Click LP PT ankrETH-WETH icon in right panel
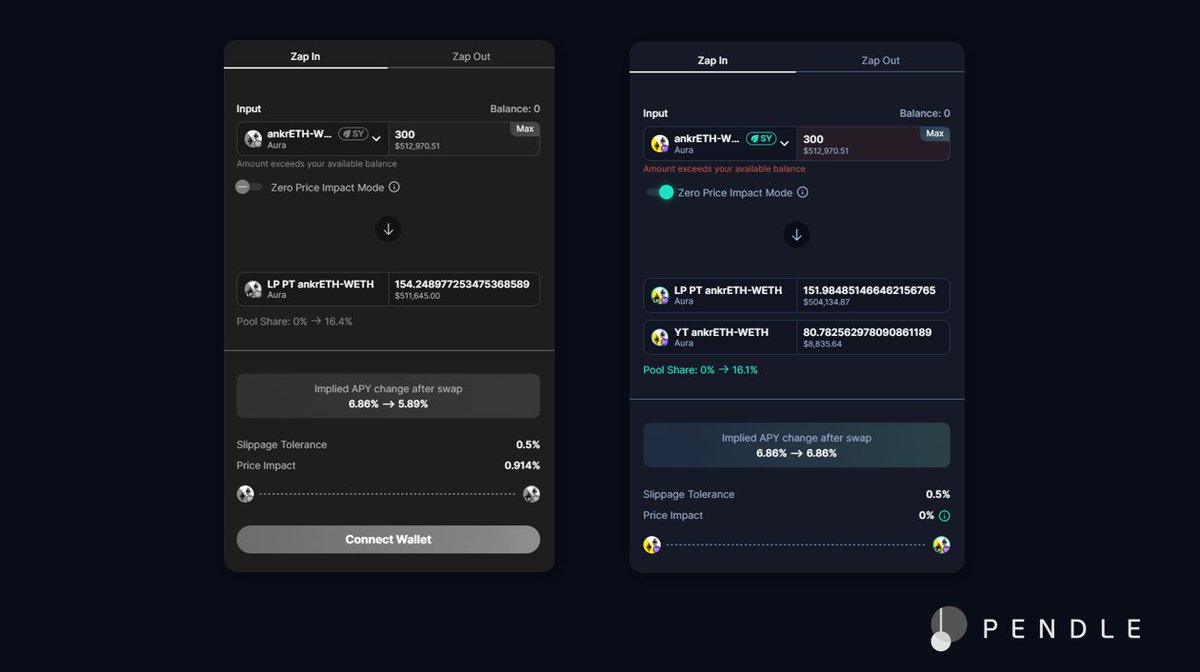 [660, 295]
